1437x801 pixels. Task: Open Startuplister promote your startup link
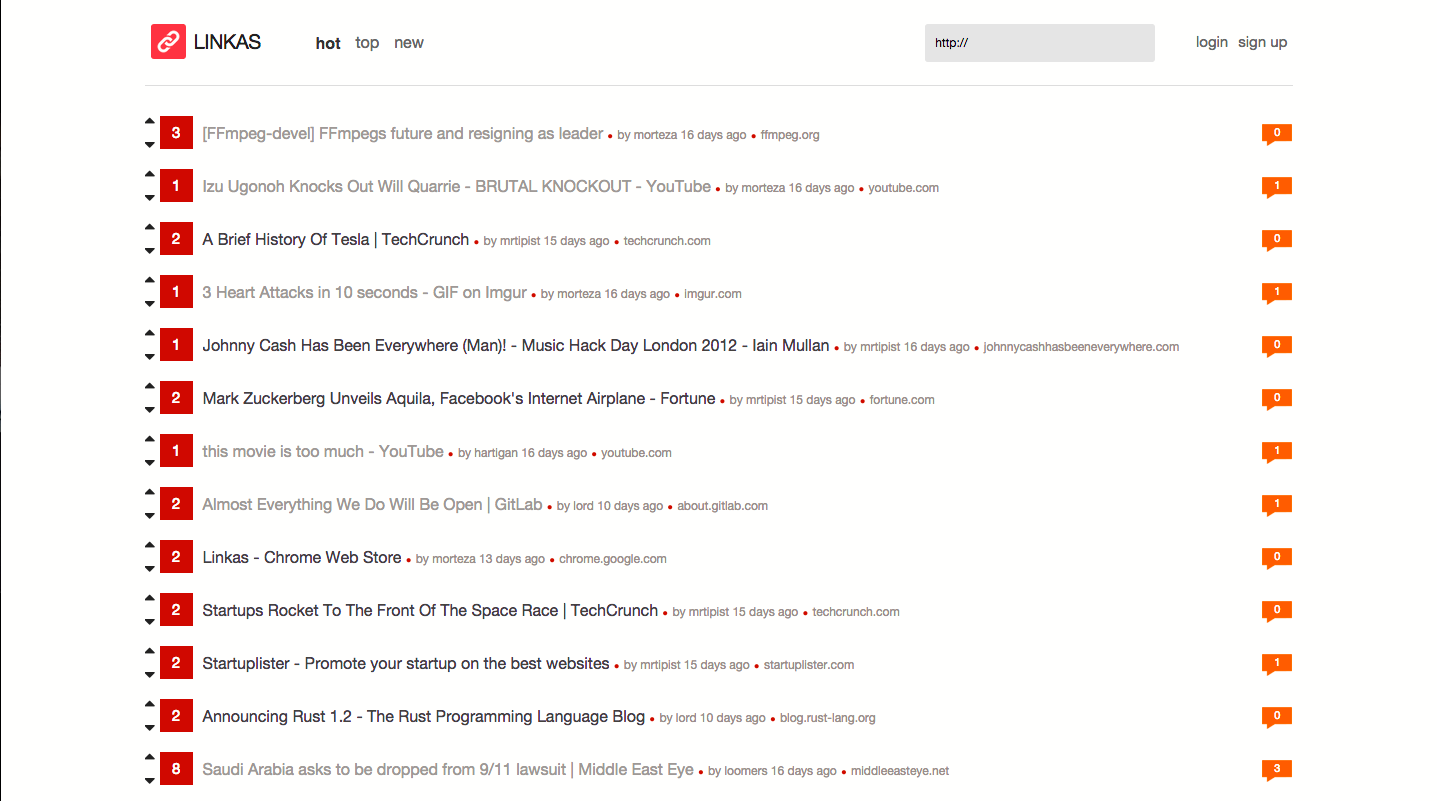[x=406, y=664]
